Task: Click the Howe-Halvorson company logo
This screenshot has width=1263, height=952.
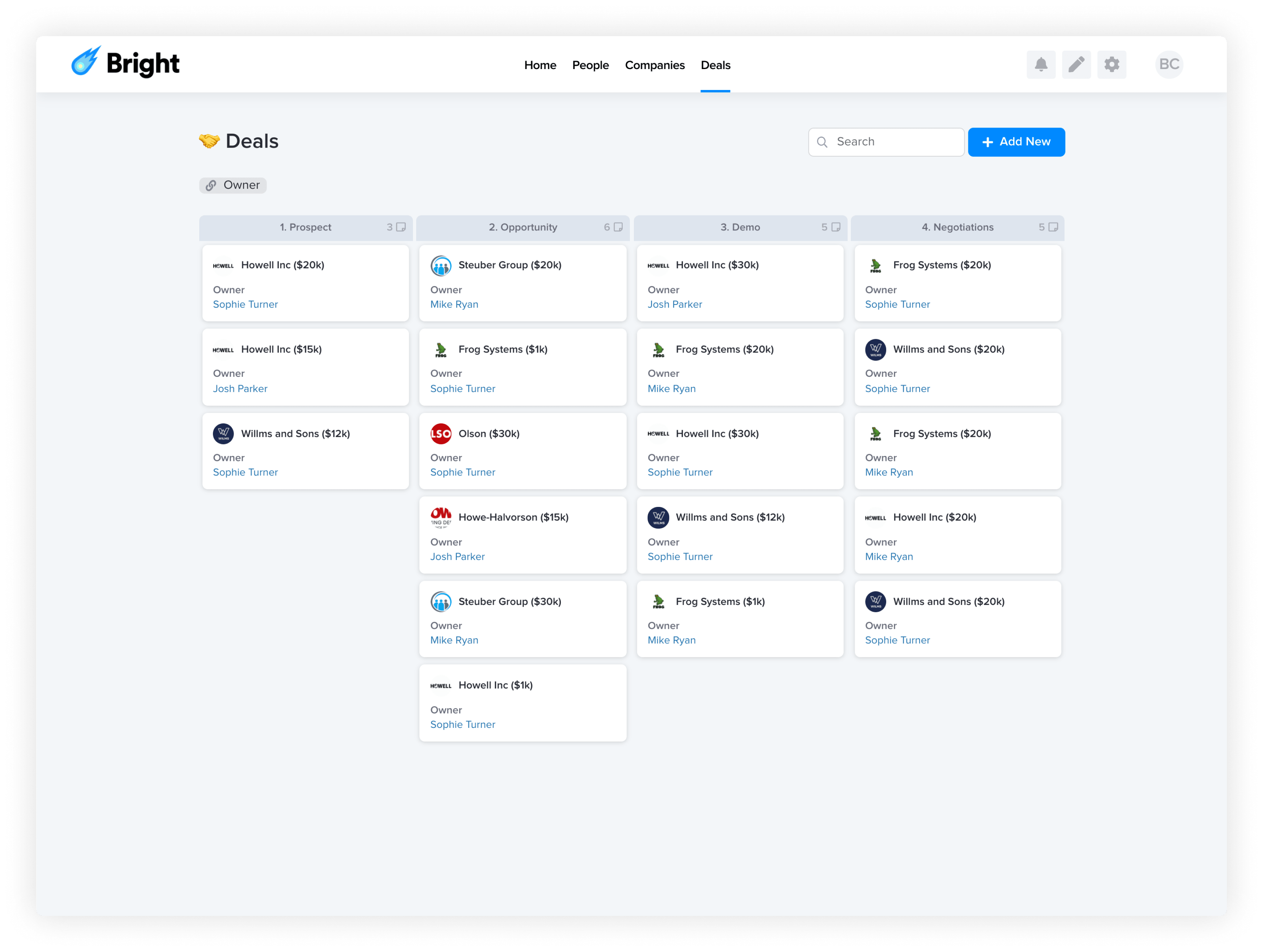Action: (441, 517)
